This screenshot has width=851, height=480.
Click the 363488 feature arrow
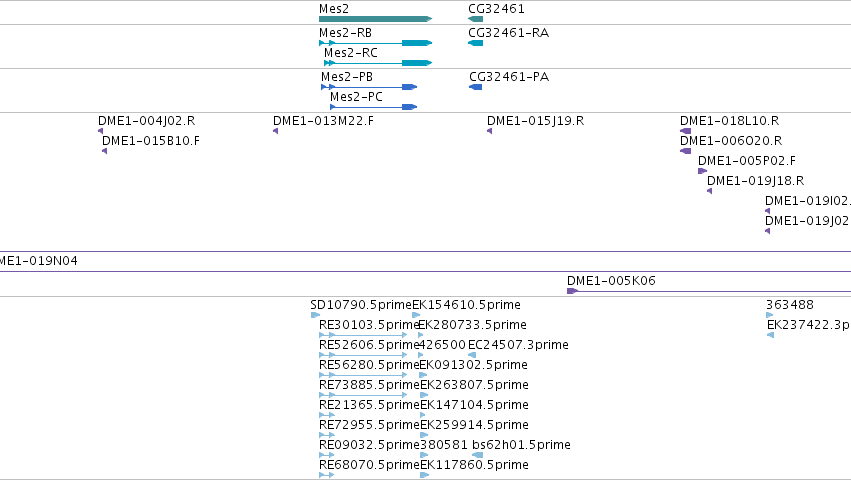click(770, 315)
